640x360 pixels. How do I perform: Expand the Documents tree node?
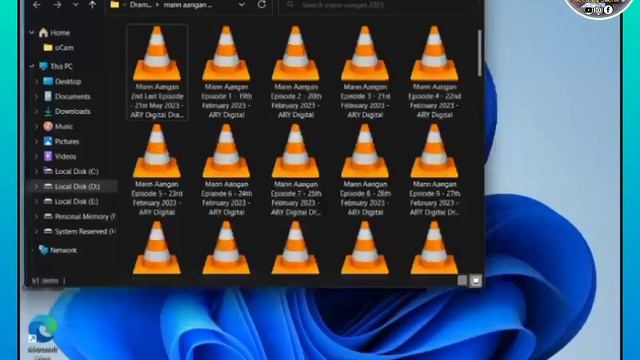tap(36, 97)
